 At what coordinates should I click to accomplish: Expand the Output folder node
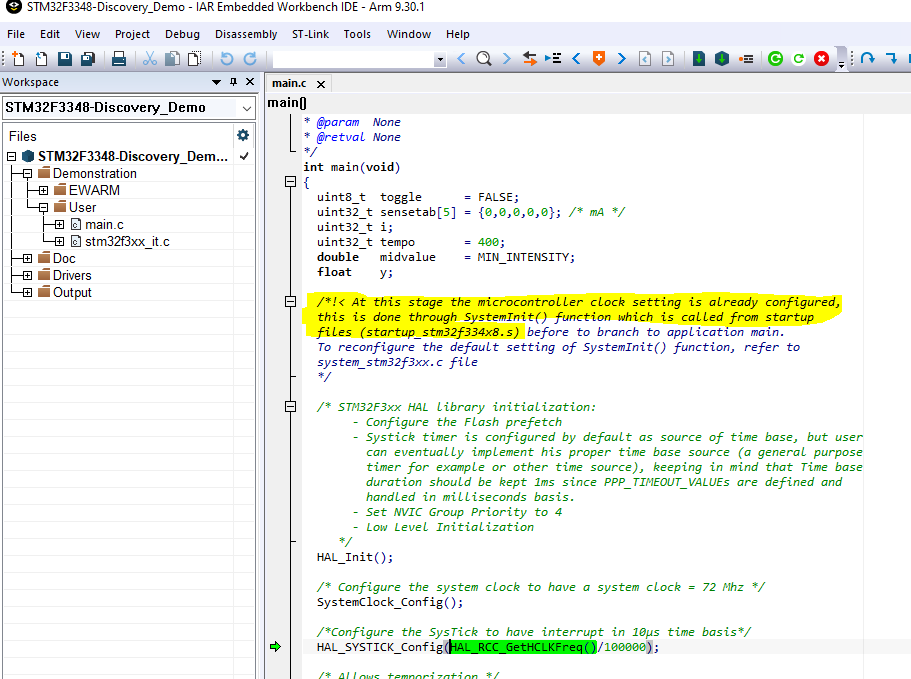[x=27, y=292]
